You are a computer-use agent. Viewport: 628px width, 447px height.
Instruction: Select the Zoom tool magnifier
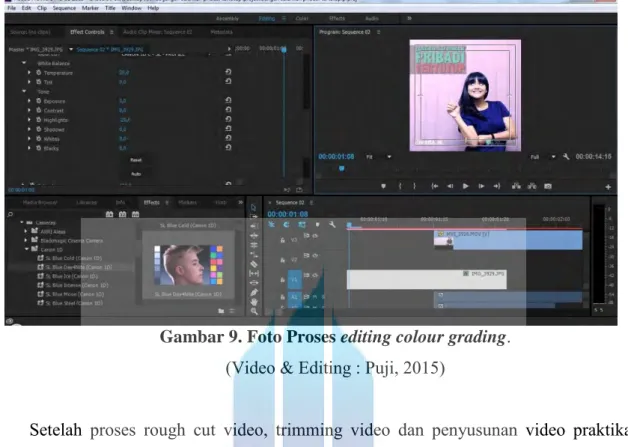(x=254, y=311)
